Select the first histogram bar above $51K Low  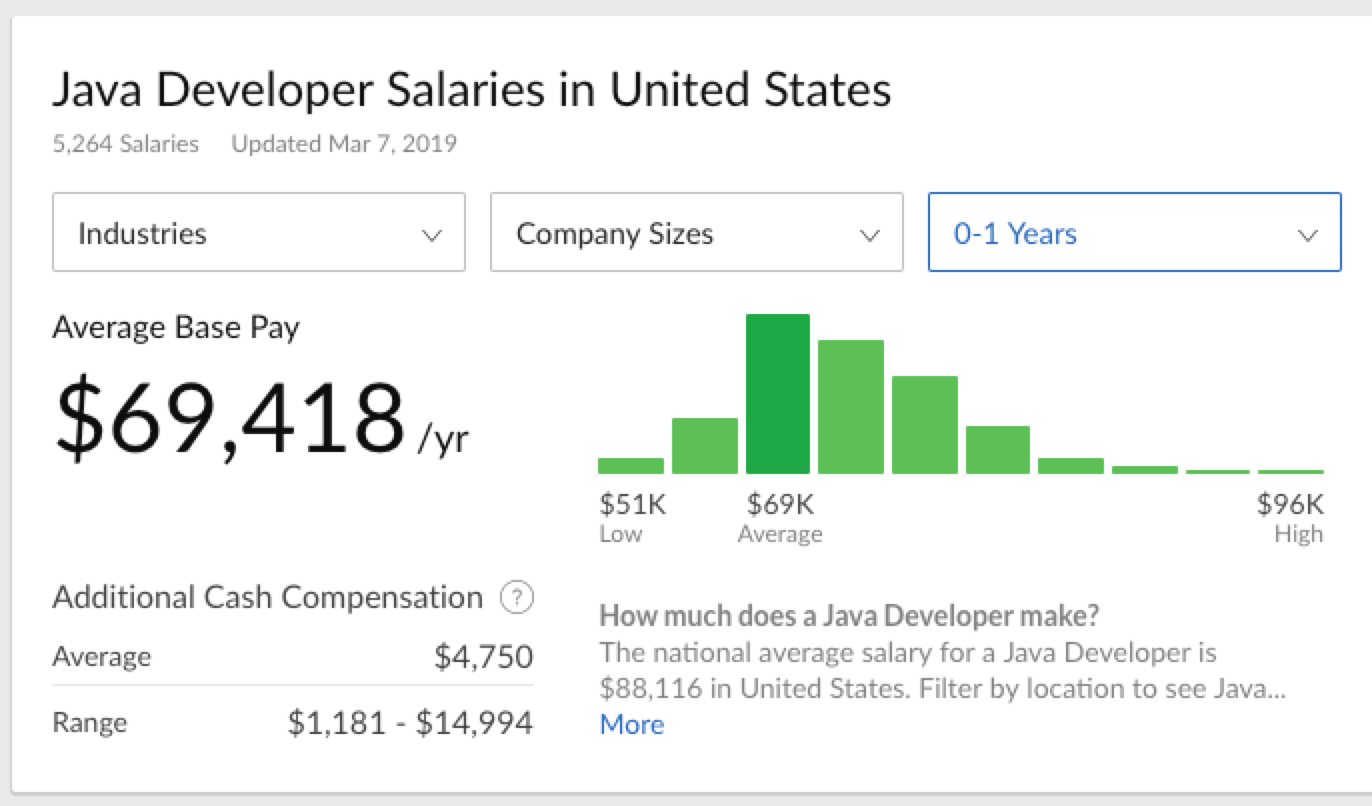(630, 465)
